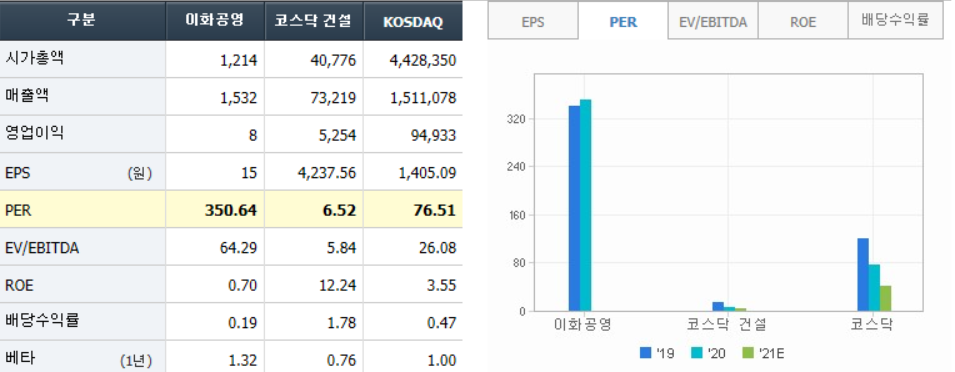This screenshot has height=372, width=955.
Task: Toggle the '21E legend green swatch
Action: [748, 353]
